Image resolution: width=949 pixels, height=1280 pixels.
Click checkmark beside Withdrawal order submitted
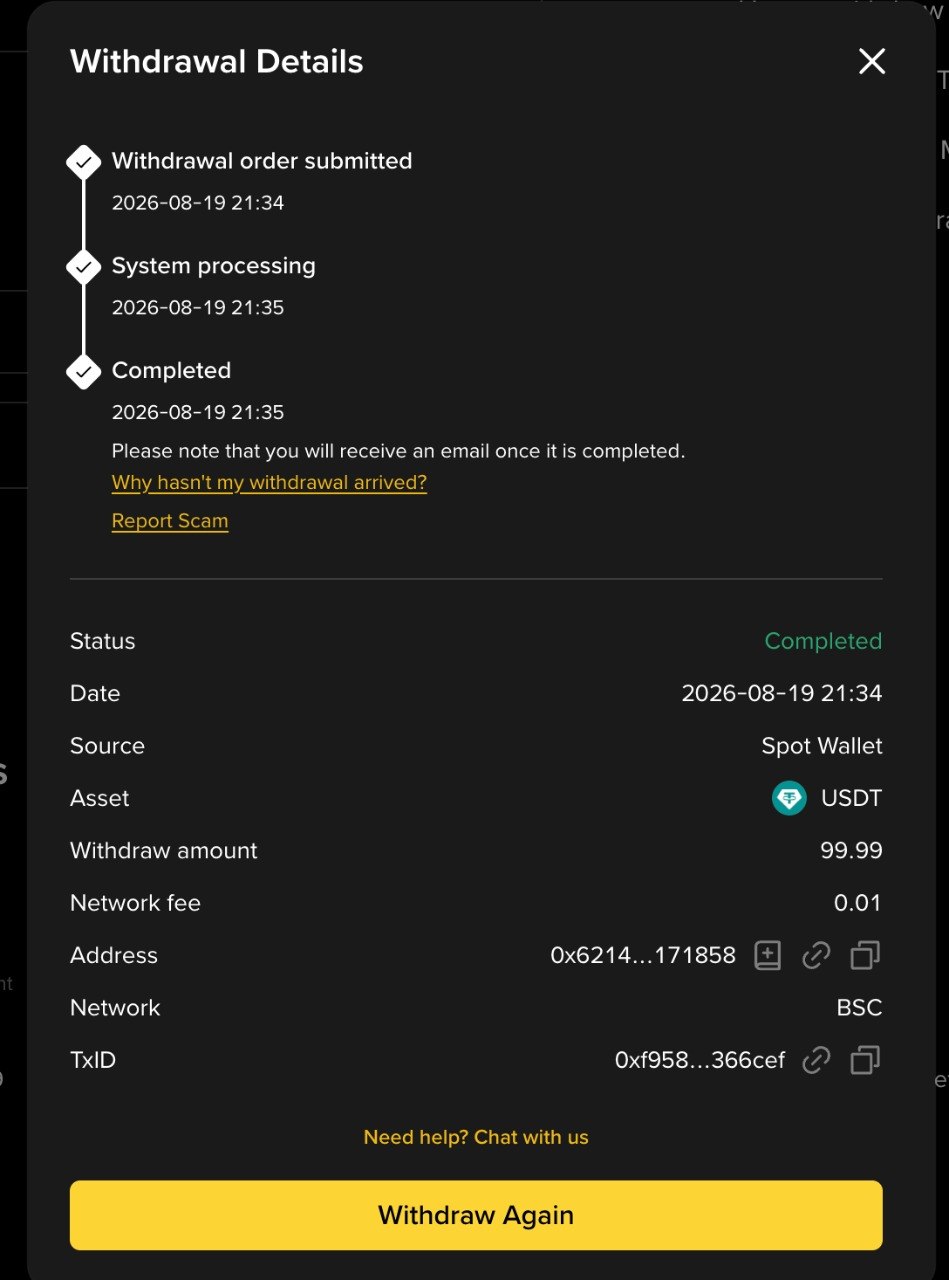pyautogui.click(x=84, y=162)
